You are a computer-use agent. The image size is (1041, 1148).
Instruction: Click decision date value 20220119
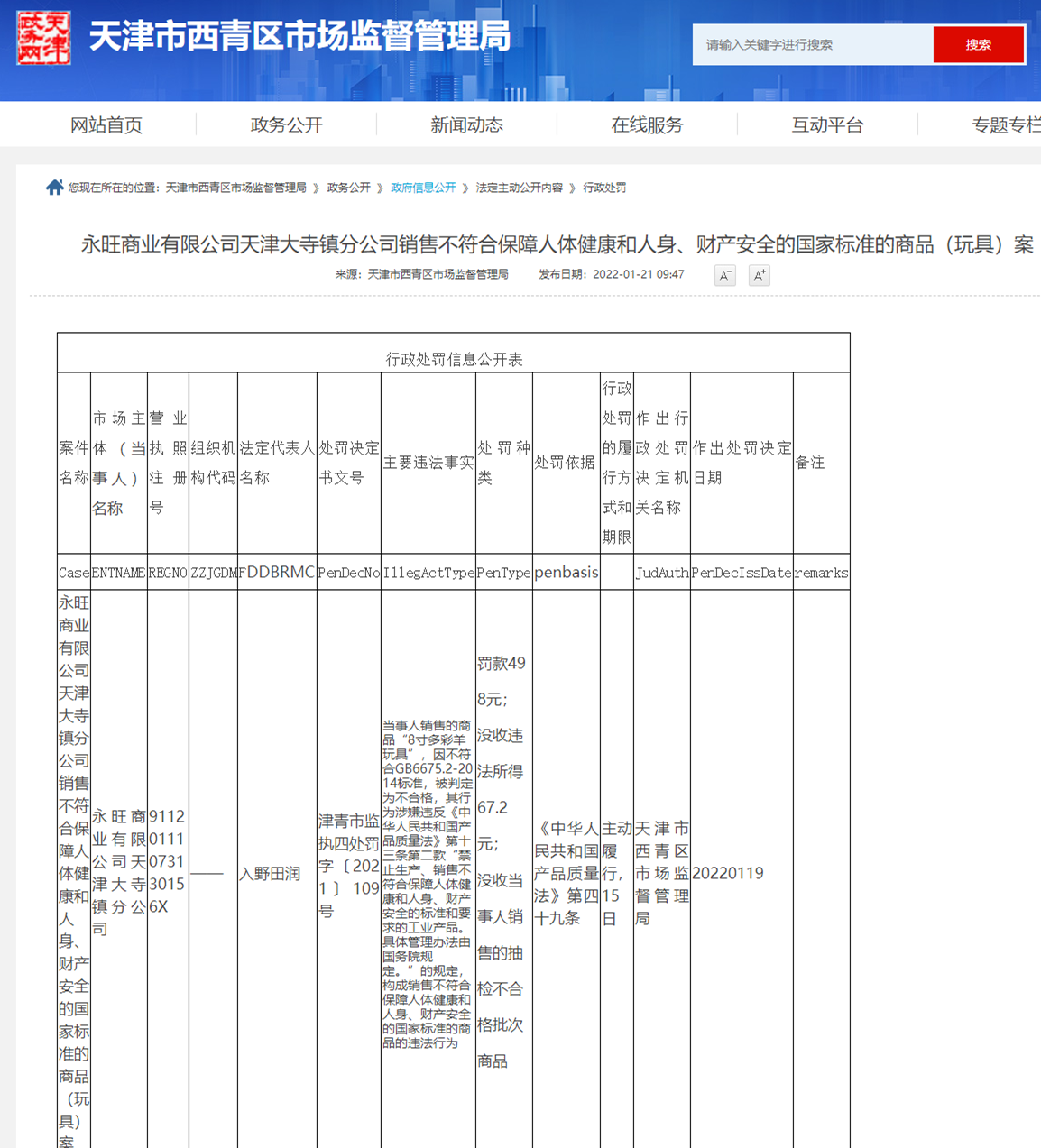point(728,874)
